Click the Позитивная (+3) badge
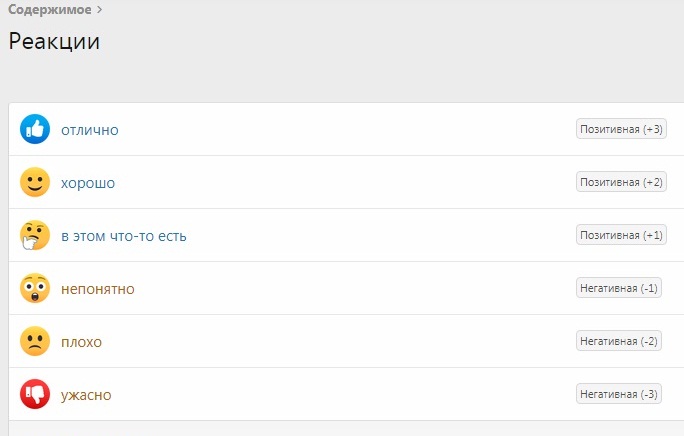 [621, 129]
